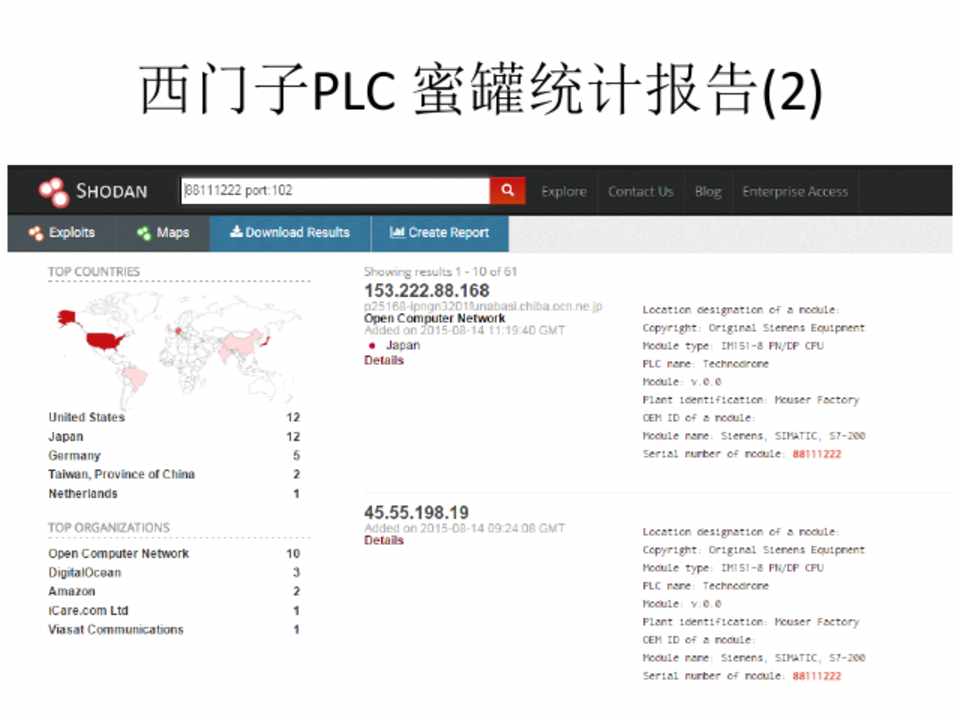This screenshot has height=720, width=960.
Task: Click the red search magnifier button
Action: 507,191
